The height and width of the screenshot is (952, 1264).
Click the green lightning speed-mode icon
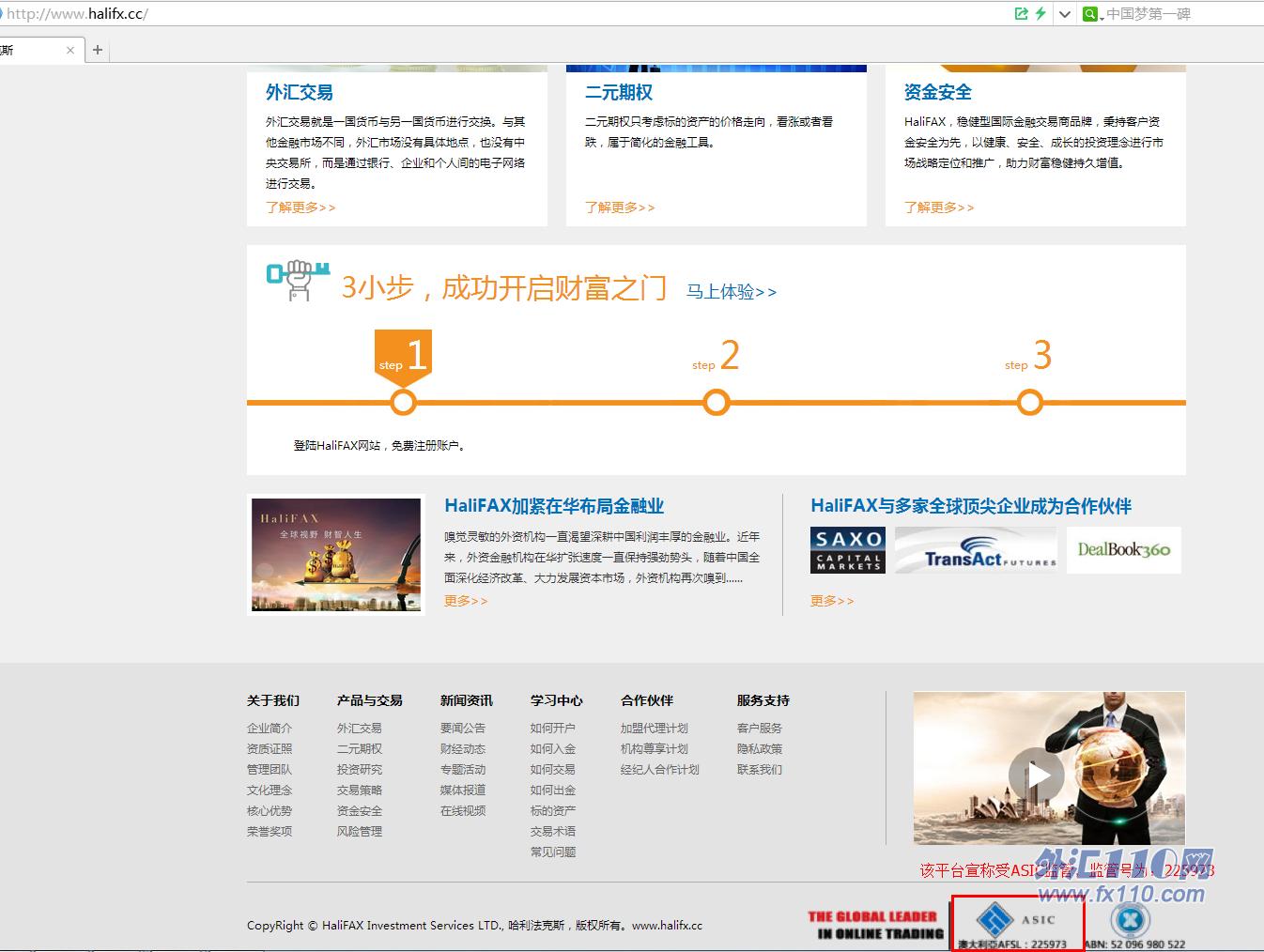tap(1040, 13)
